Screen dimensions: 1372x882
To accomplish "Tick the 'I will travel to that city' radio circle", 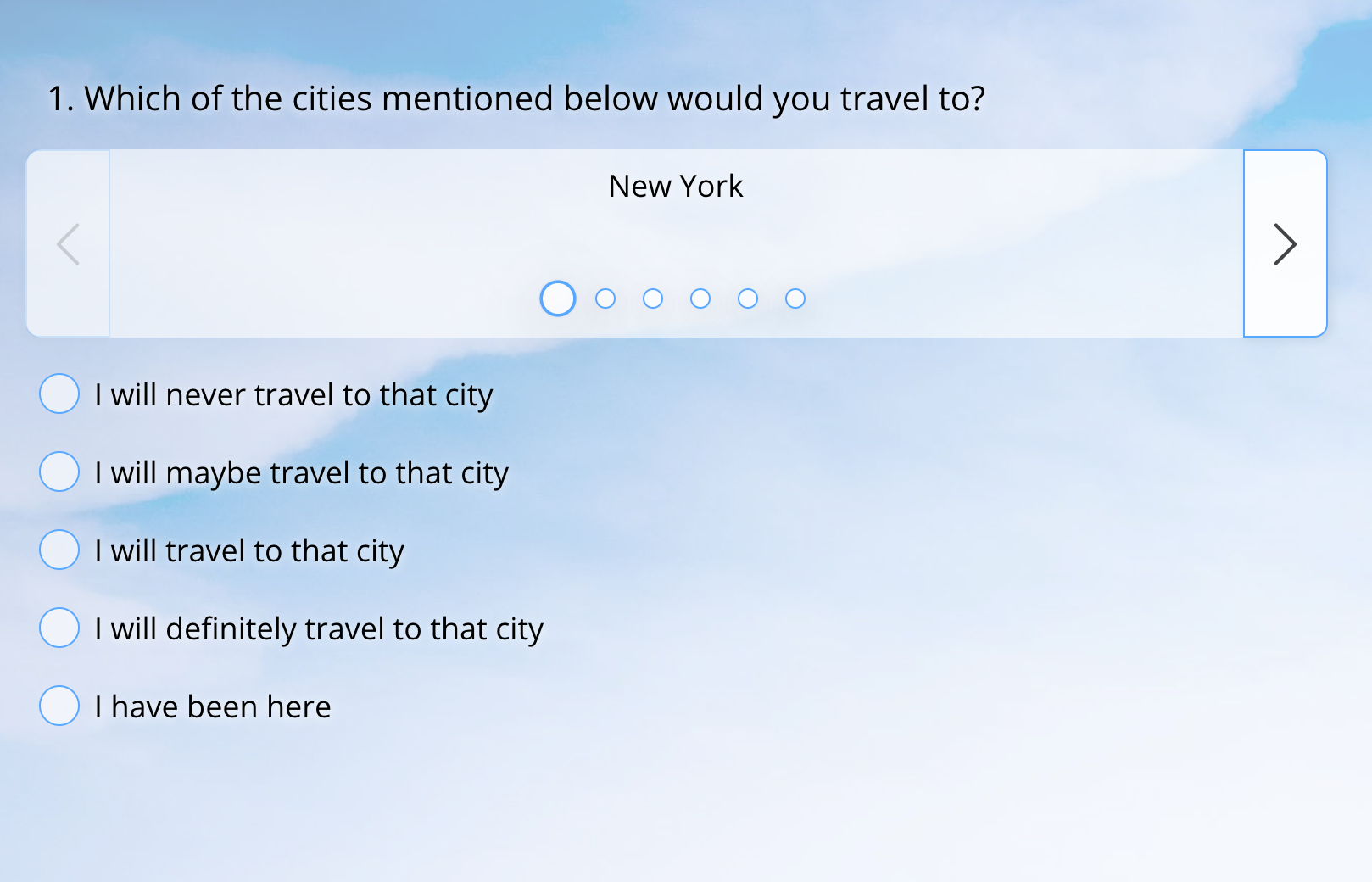I will (59, 550).
